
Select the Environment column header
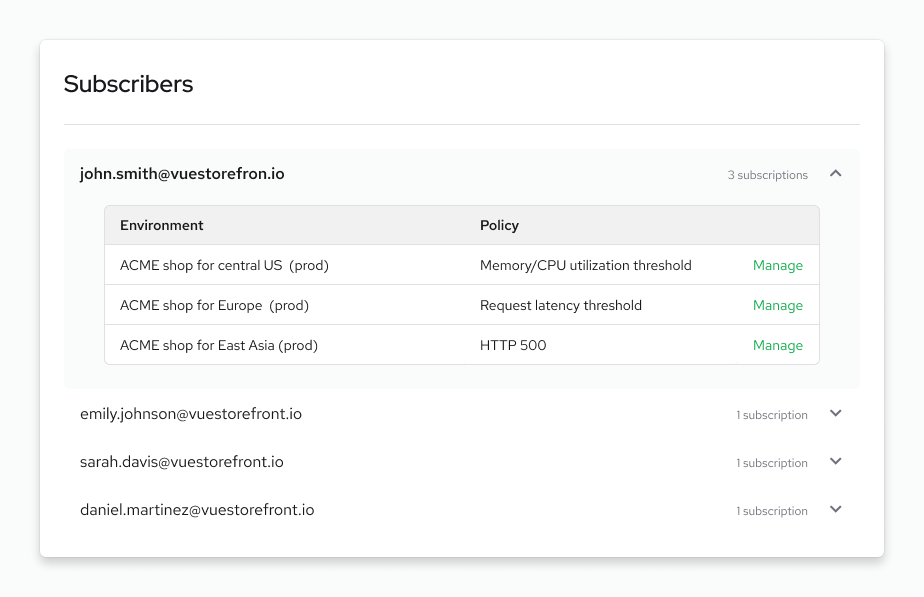click(x=161, y=225)
